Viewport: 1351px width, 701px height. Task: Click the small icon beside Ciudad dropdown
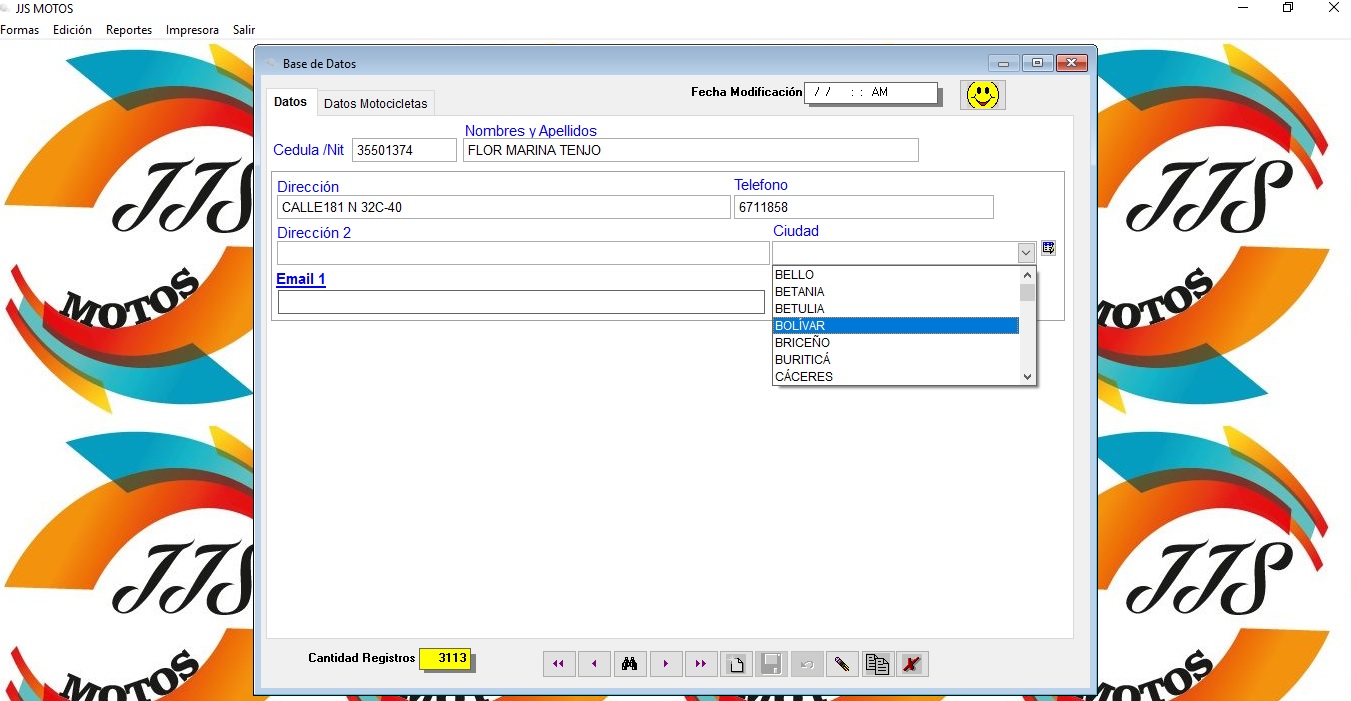click(1048, 248)
